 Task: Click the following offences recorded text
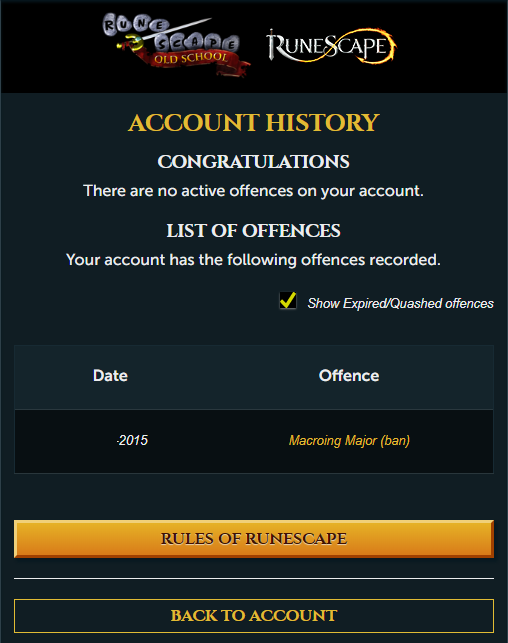pos(253,260)
